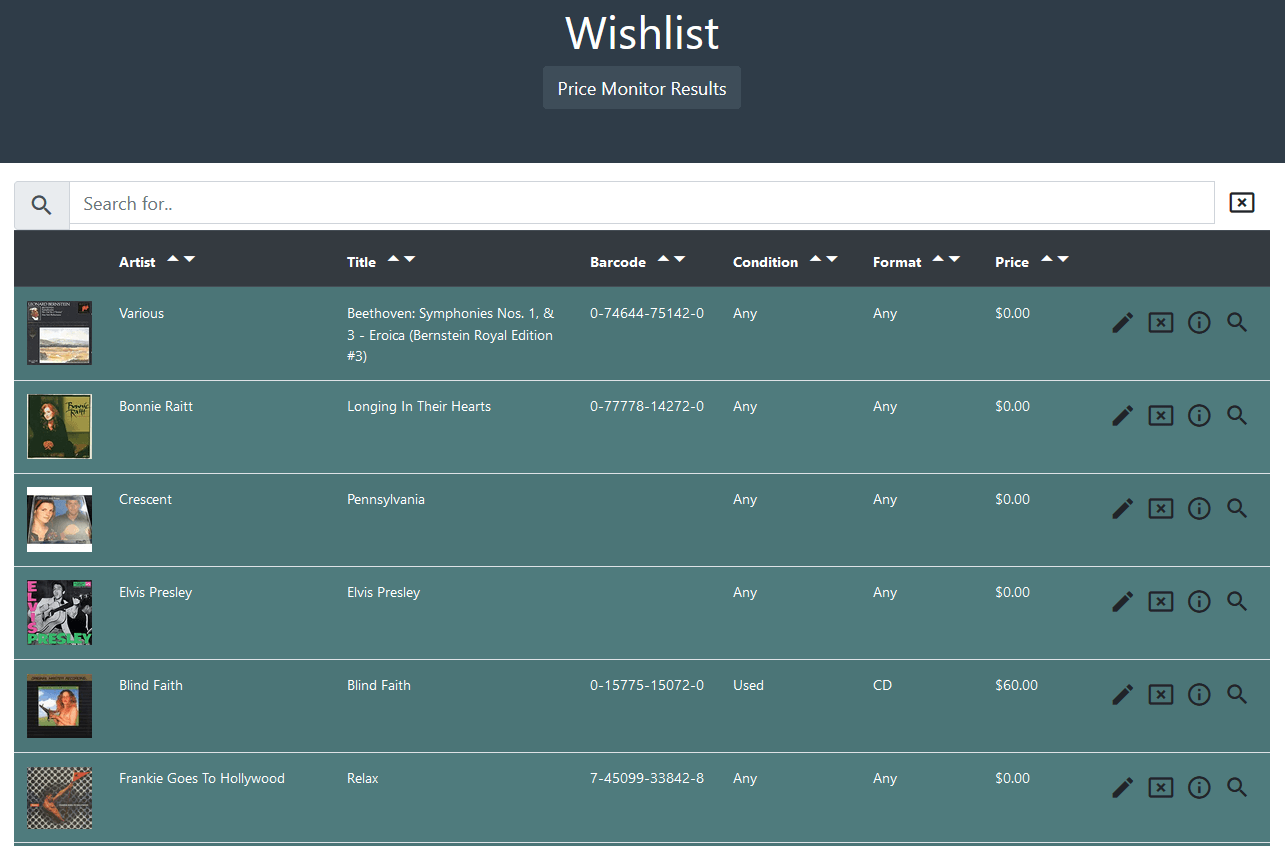The height and width of the screenshot is (846, 1285).
Task: Open info icon for Crescent row
Action: pos(1198,508)
